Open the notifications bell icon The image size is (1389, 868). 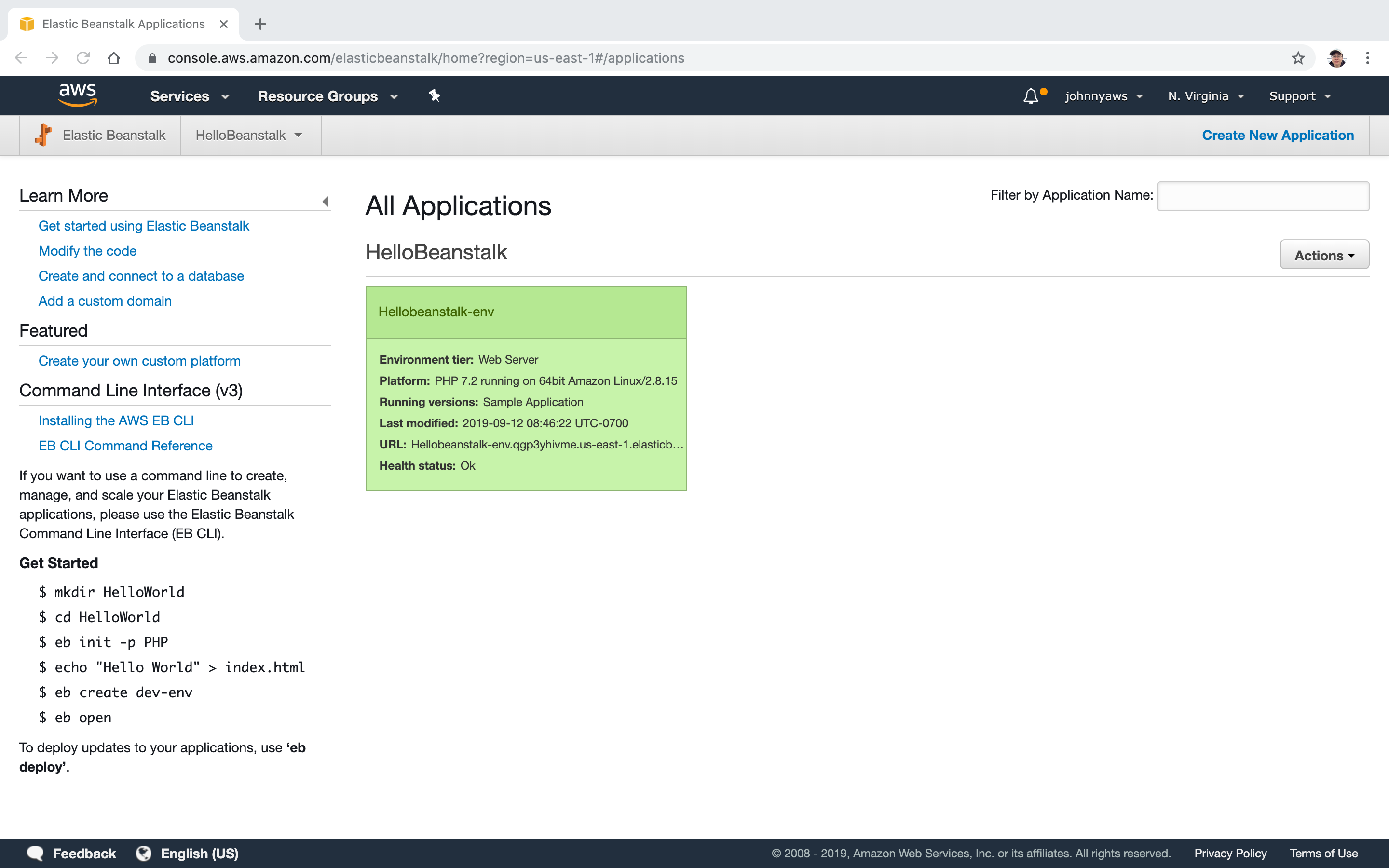(x=1031, y=96)
